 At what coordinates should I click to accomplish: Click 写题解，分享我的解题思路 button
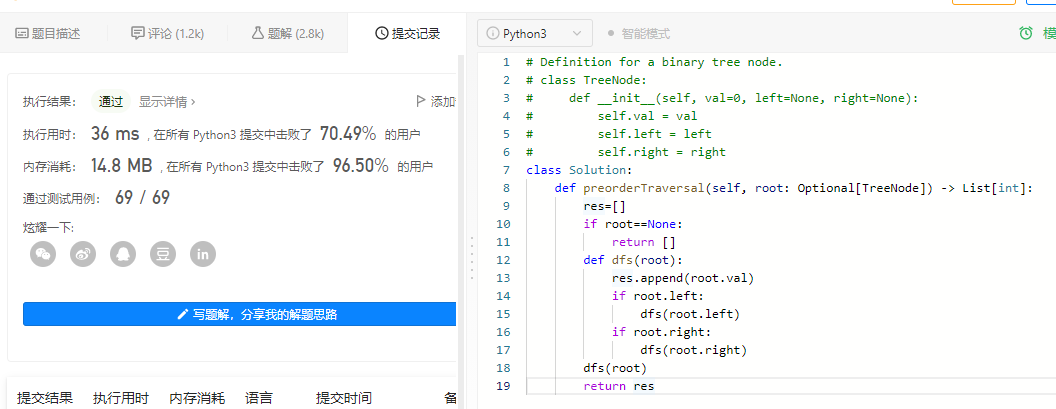(240, 314)
